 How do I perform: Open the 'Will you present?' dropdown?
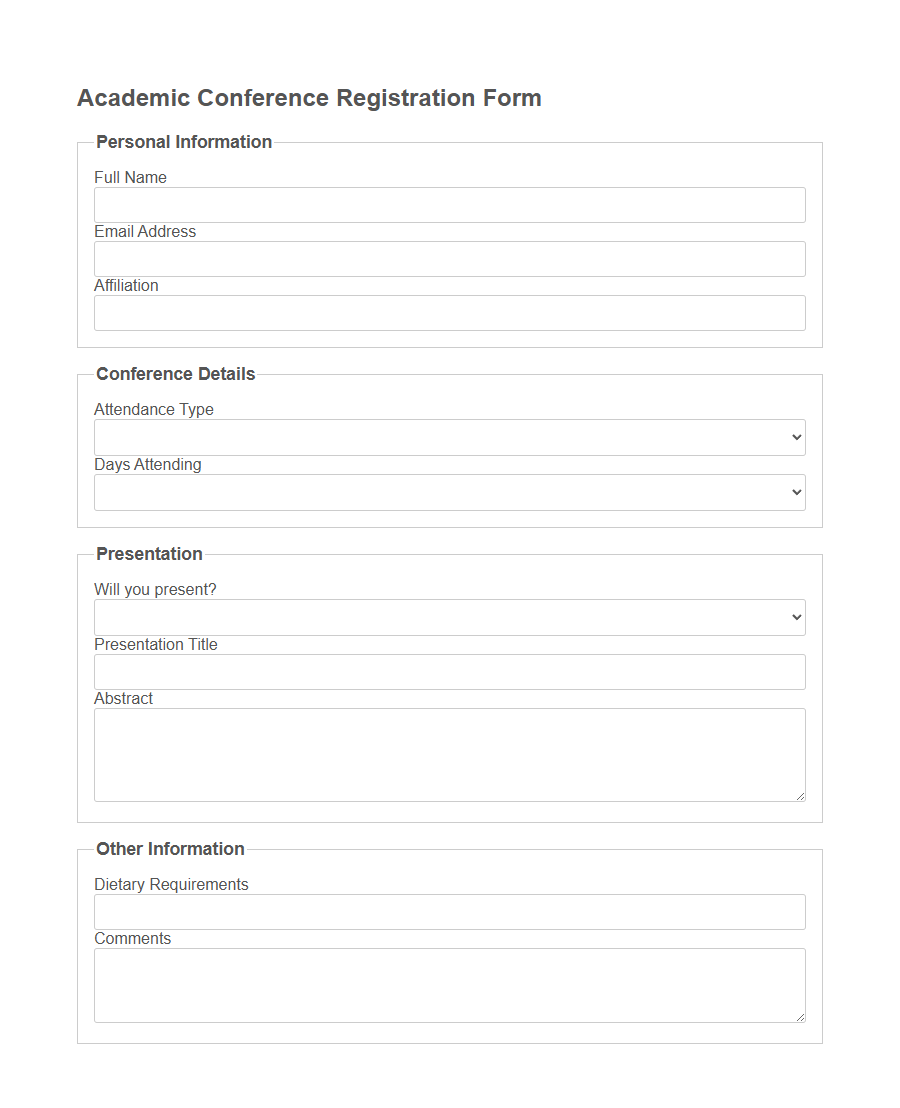click(x=449, y=617)
